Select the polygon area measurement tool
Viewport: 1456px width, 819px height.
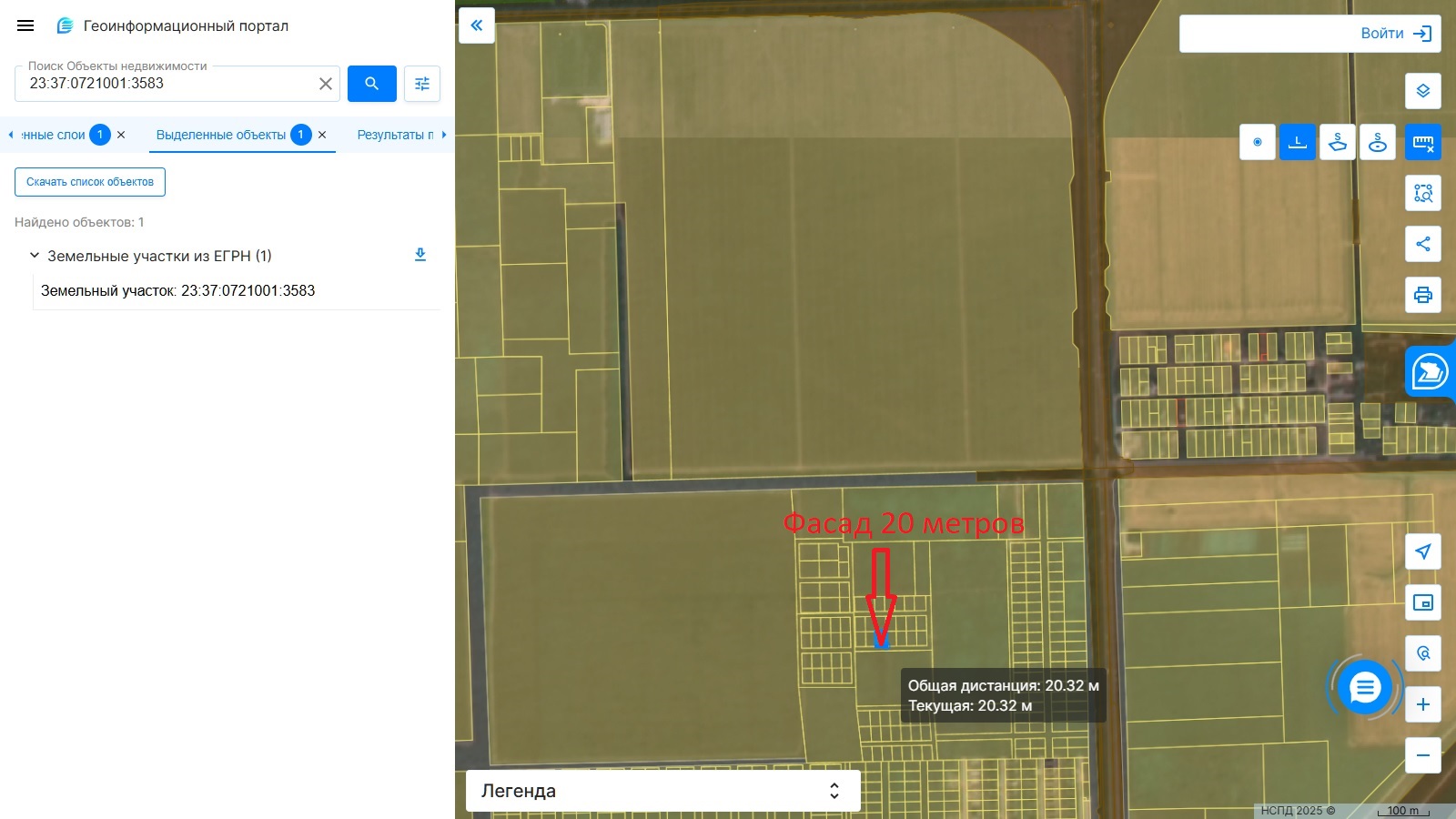click(x=1337, y=142)
